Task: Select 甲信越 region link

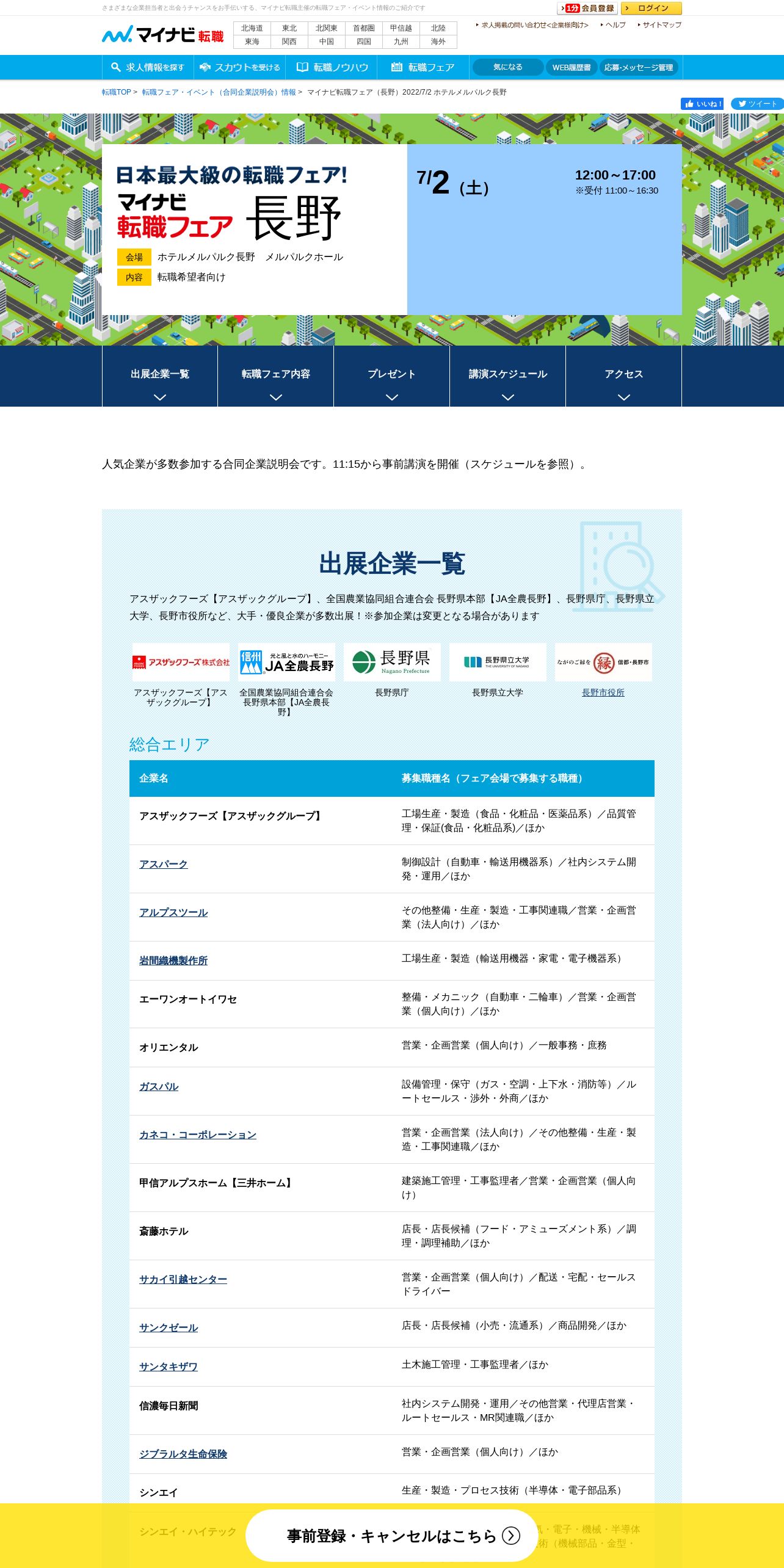Action: tap(401, 28)
